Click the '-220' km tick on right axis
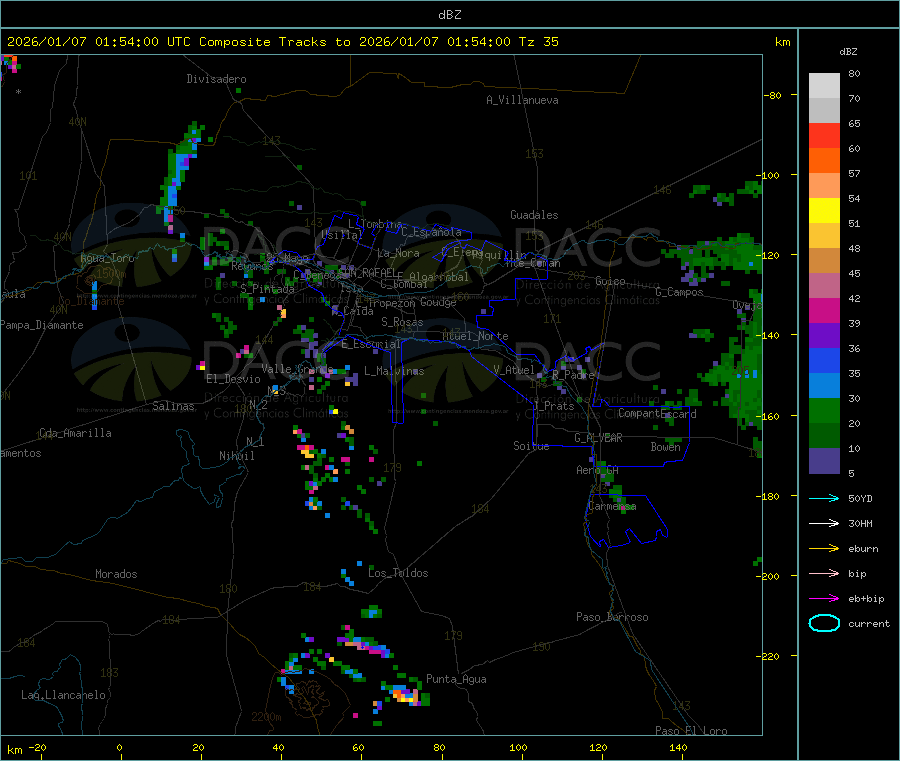This screenshot has width=900, height=761. click(x=770, y=656)
